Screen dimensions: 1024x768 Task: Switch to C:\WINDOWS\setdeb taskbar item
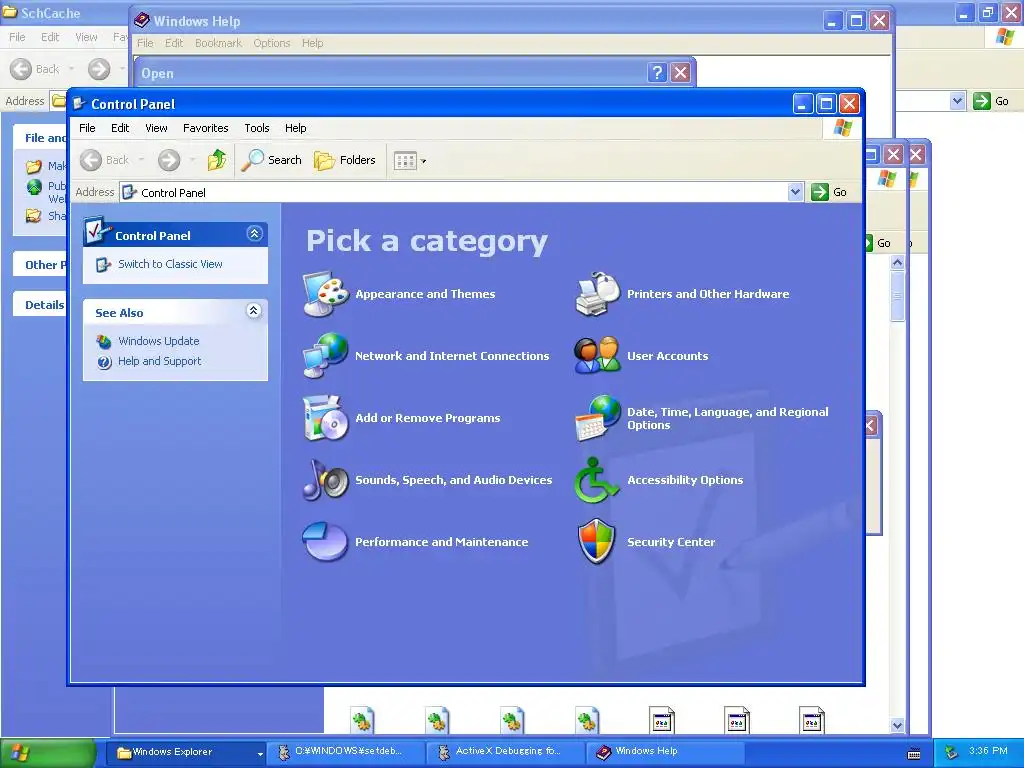(x=347, y=752)
